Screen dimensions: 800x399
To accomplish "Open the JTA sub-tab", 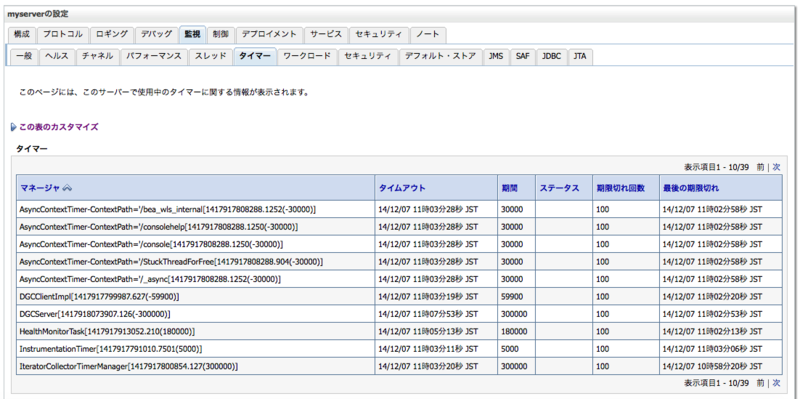I will (x=580, y=56).
